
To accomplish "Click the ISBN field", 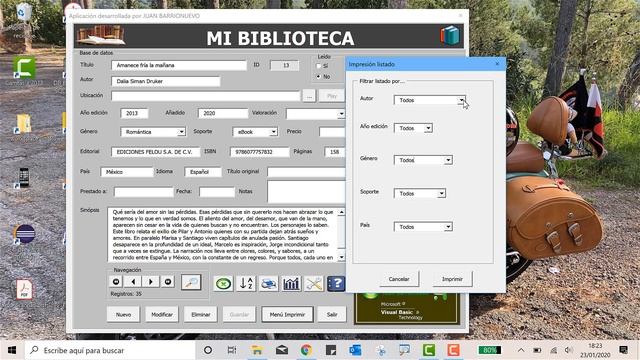I will coord(260,152).
